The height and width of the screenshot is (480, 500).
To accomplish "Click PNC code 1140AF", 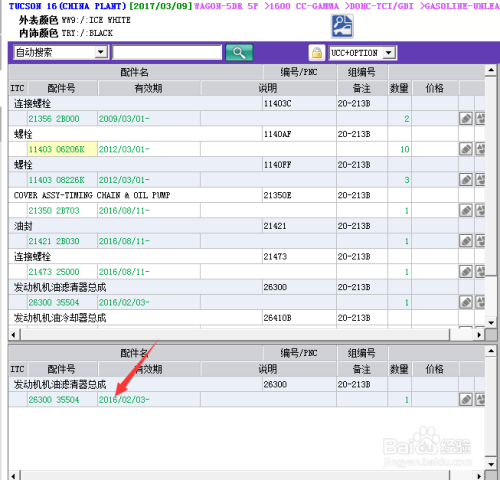I will coord(278,134).
